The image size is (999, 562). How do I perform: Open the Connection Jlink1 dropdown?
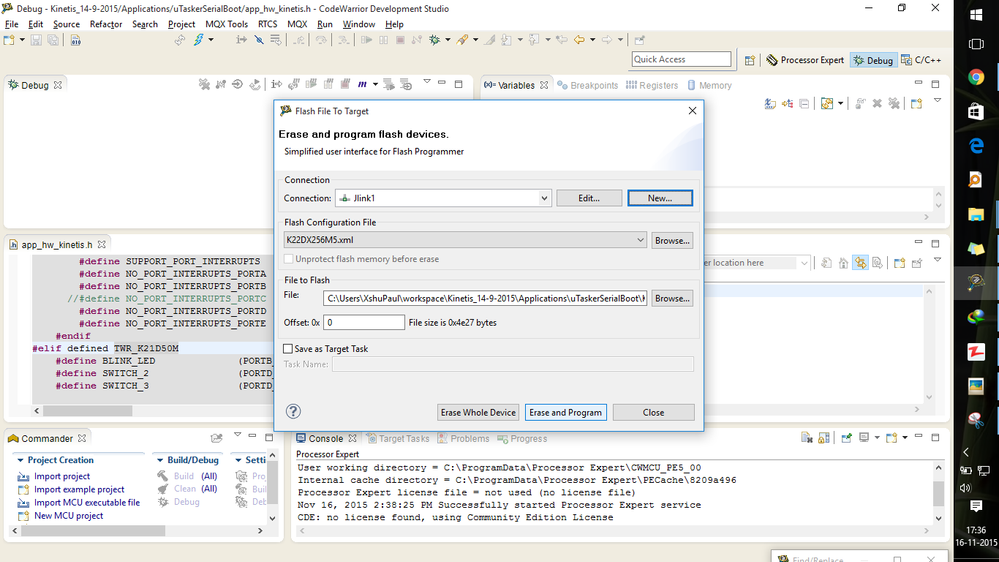pos(544,198)
